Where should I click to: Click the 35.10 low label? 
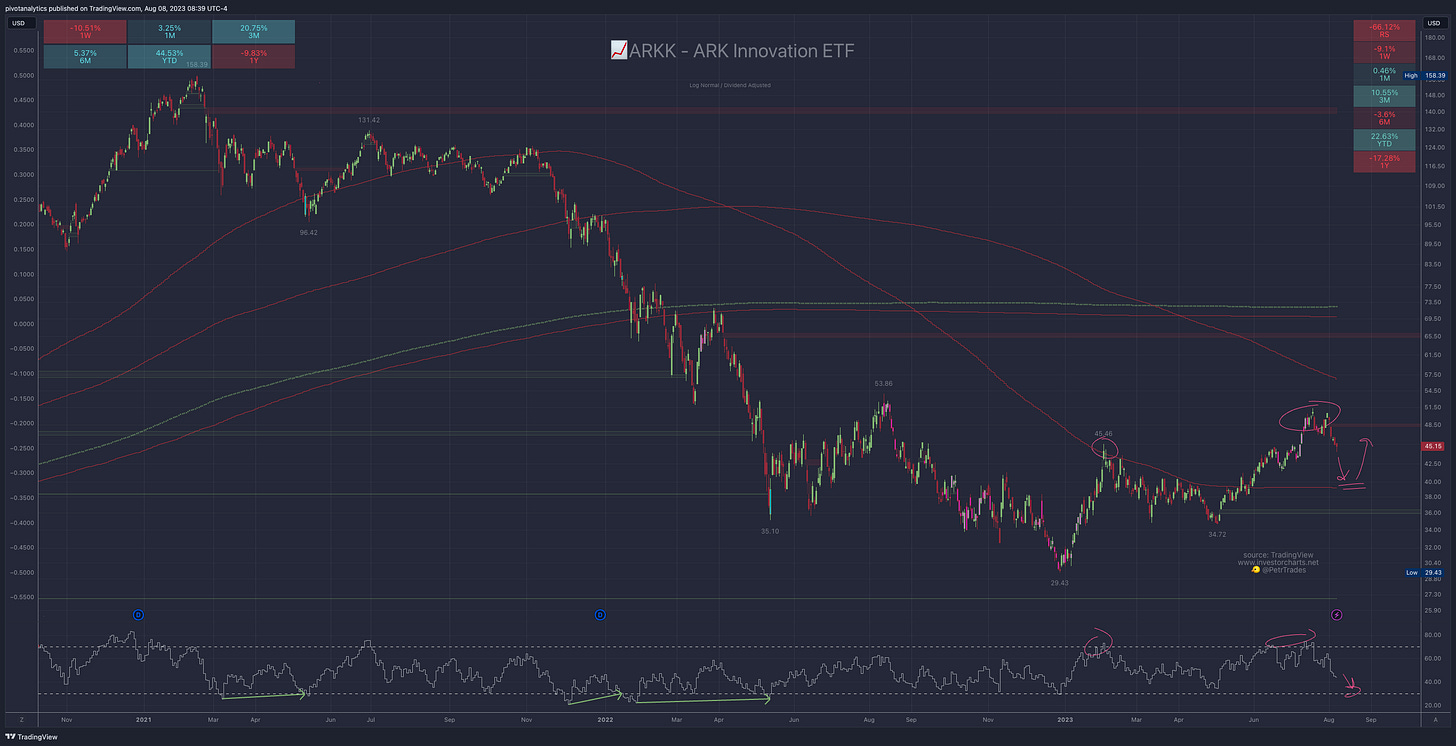pos(769,531)
